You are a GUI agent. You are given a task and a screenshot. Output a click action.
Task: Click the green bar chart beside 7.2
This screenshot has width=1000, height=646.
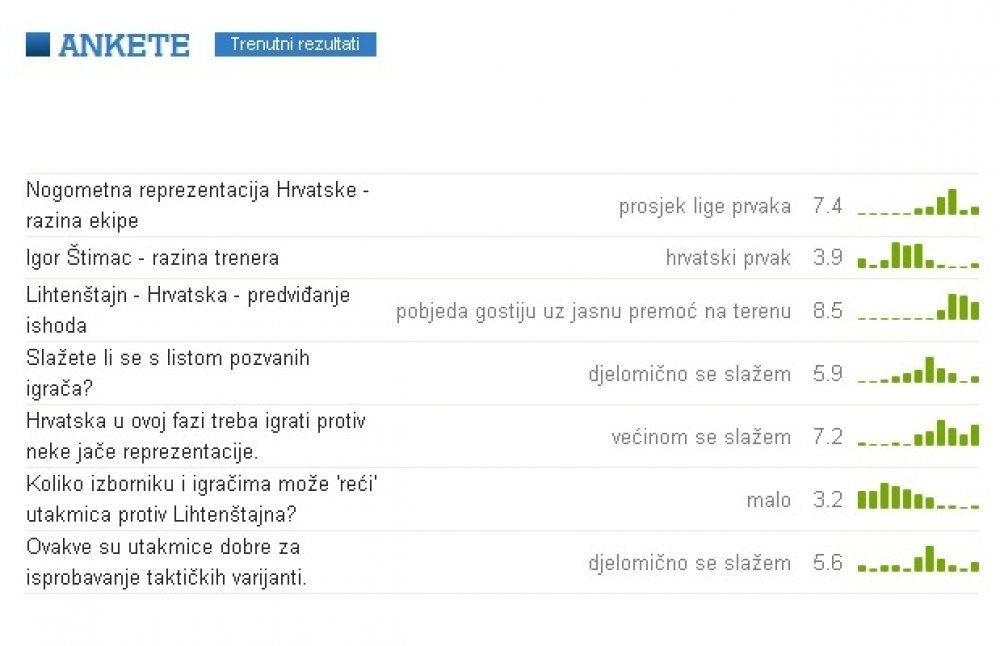(918, 432)
